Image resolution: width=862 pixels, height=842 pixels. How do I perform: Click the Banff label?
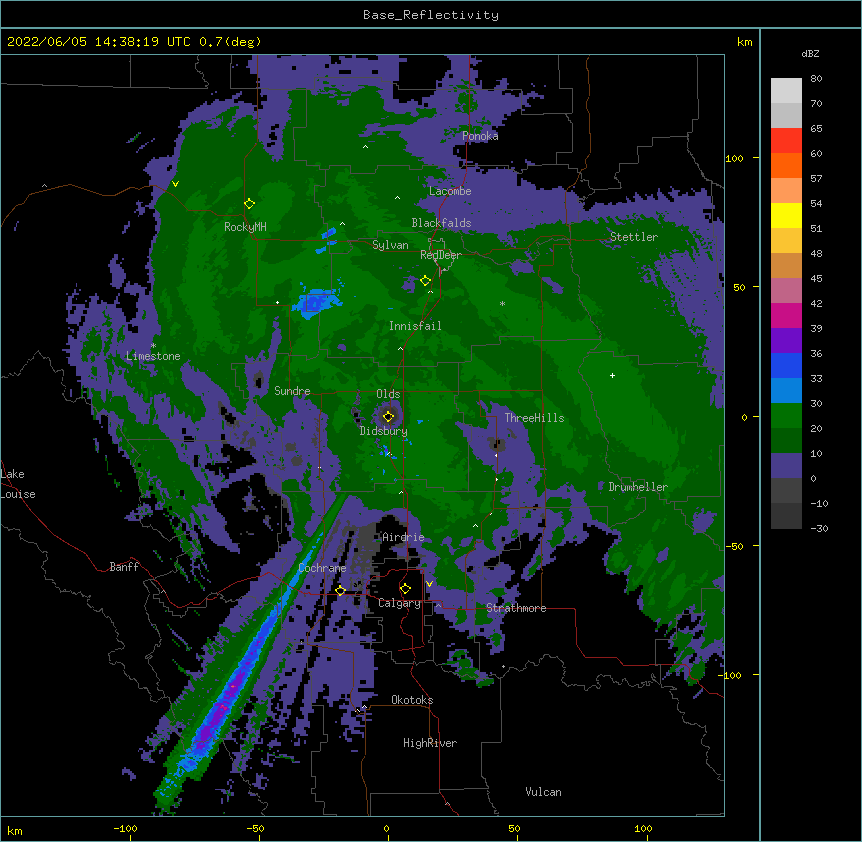tap(124, 567)
